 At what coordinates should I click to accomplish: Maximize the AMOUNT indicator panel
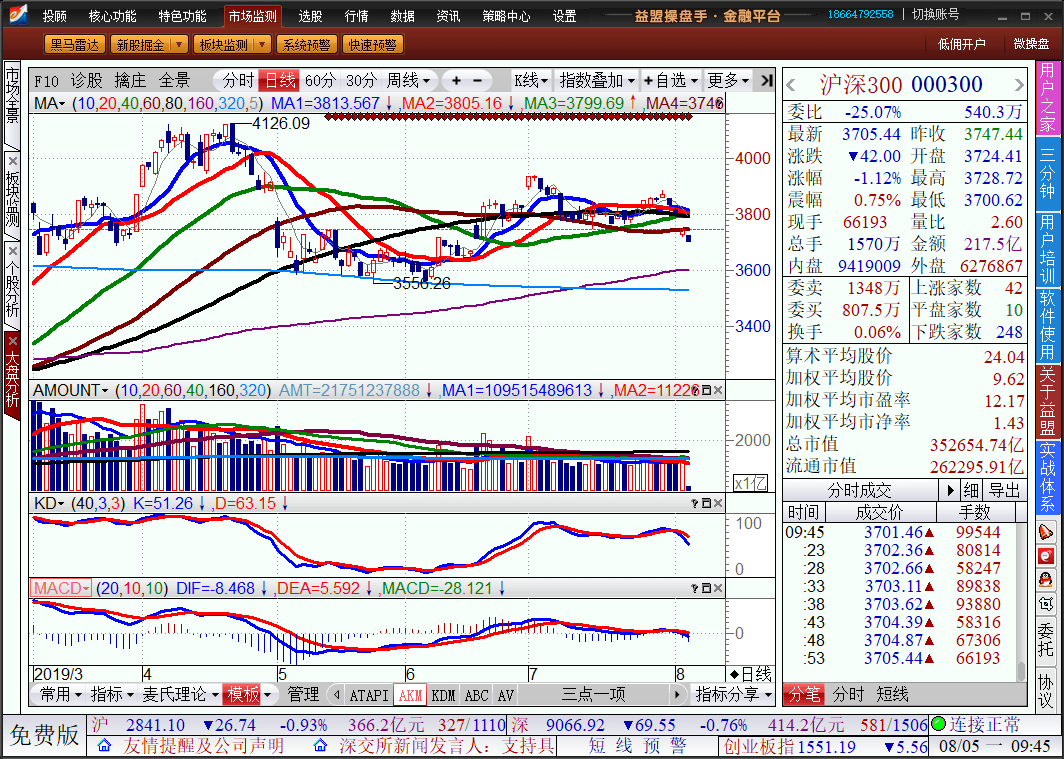pos(706,391)
